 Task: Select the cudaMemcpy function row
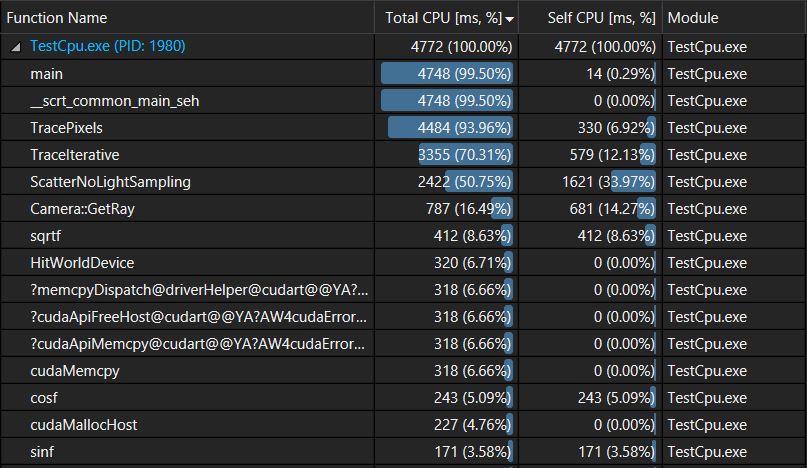point(404,371)
